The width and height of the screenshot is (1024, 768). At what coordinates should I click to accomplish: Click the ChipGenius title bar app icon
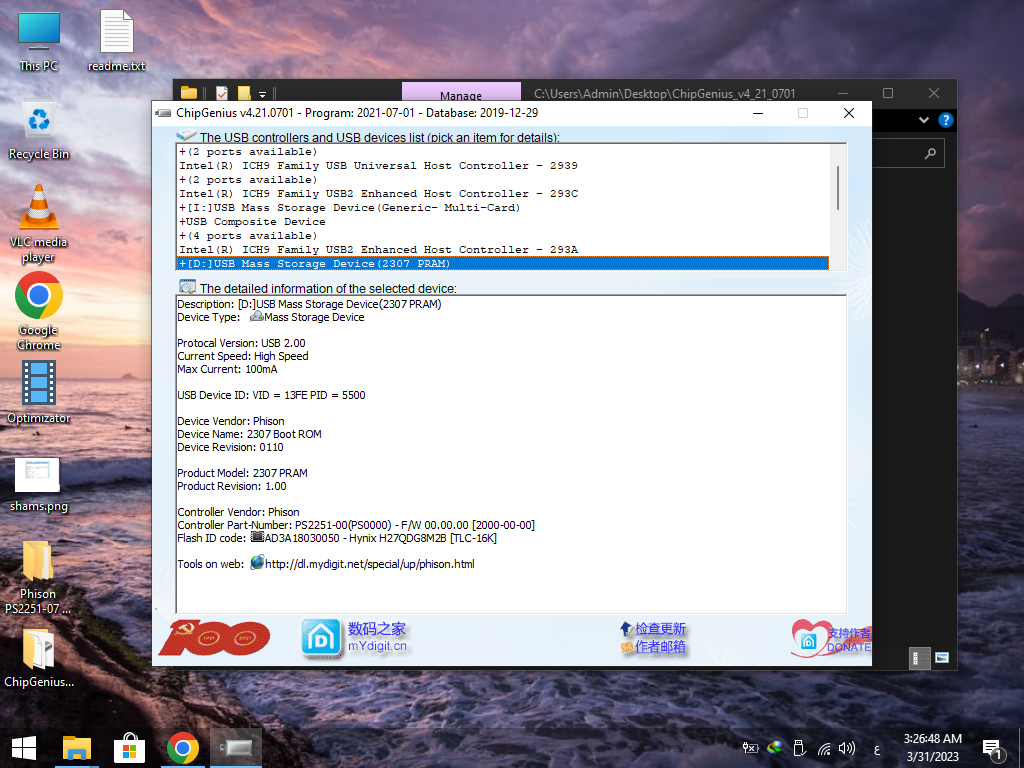[x=163, y=113]
